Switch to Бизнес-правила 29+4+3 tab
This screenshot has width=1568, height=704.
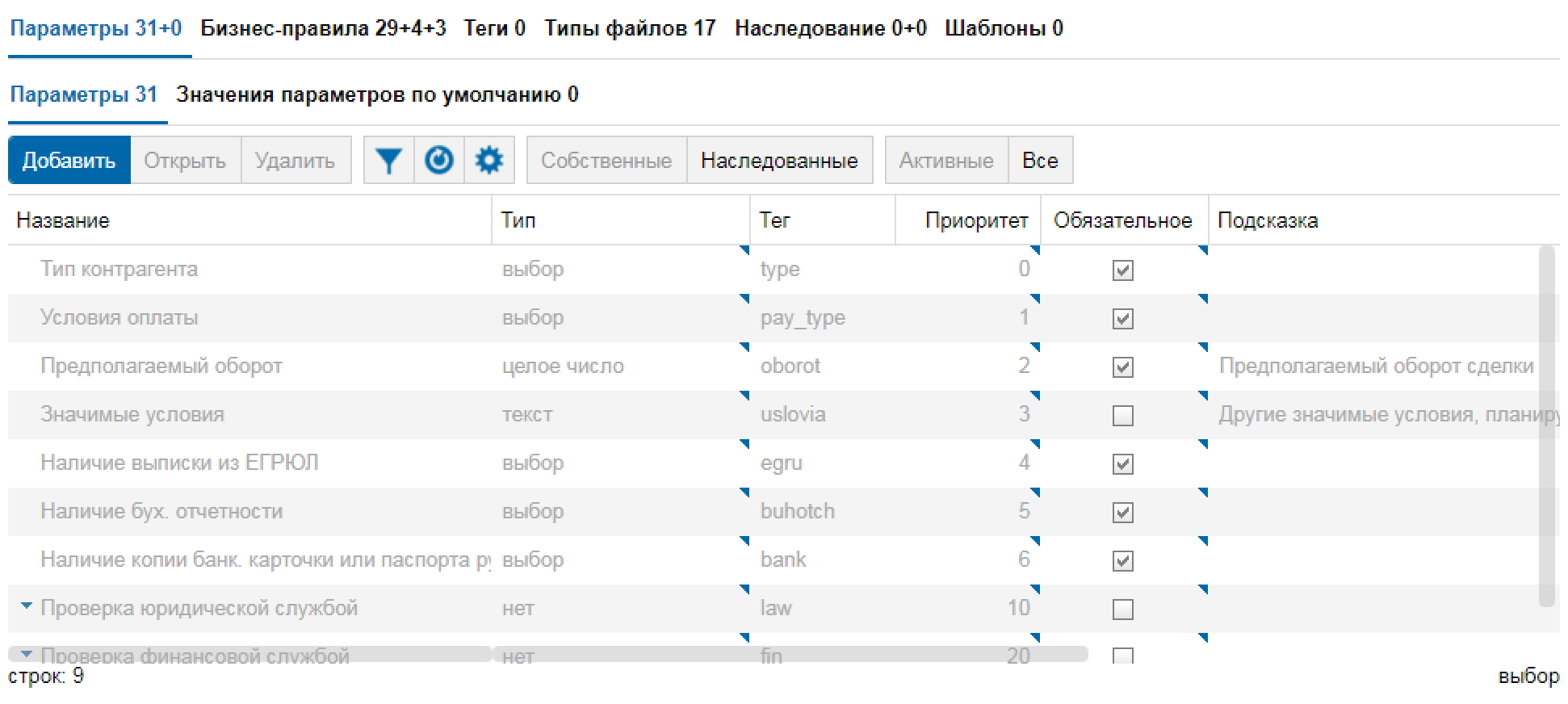click(x=323, y=28)
